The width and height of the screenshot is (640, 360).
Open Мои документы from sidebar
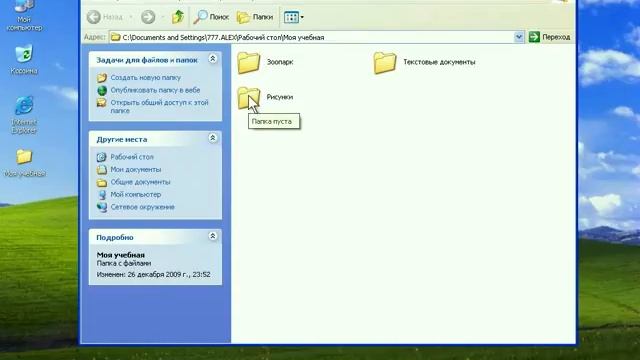tap(136, 169)
